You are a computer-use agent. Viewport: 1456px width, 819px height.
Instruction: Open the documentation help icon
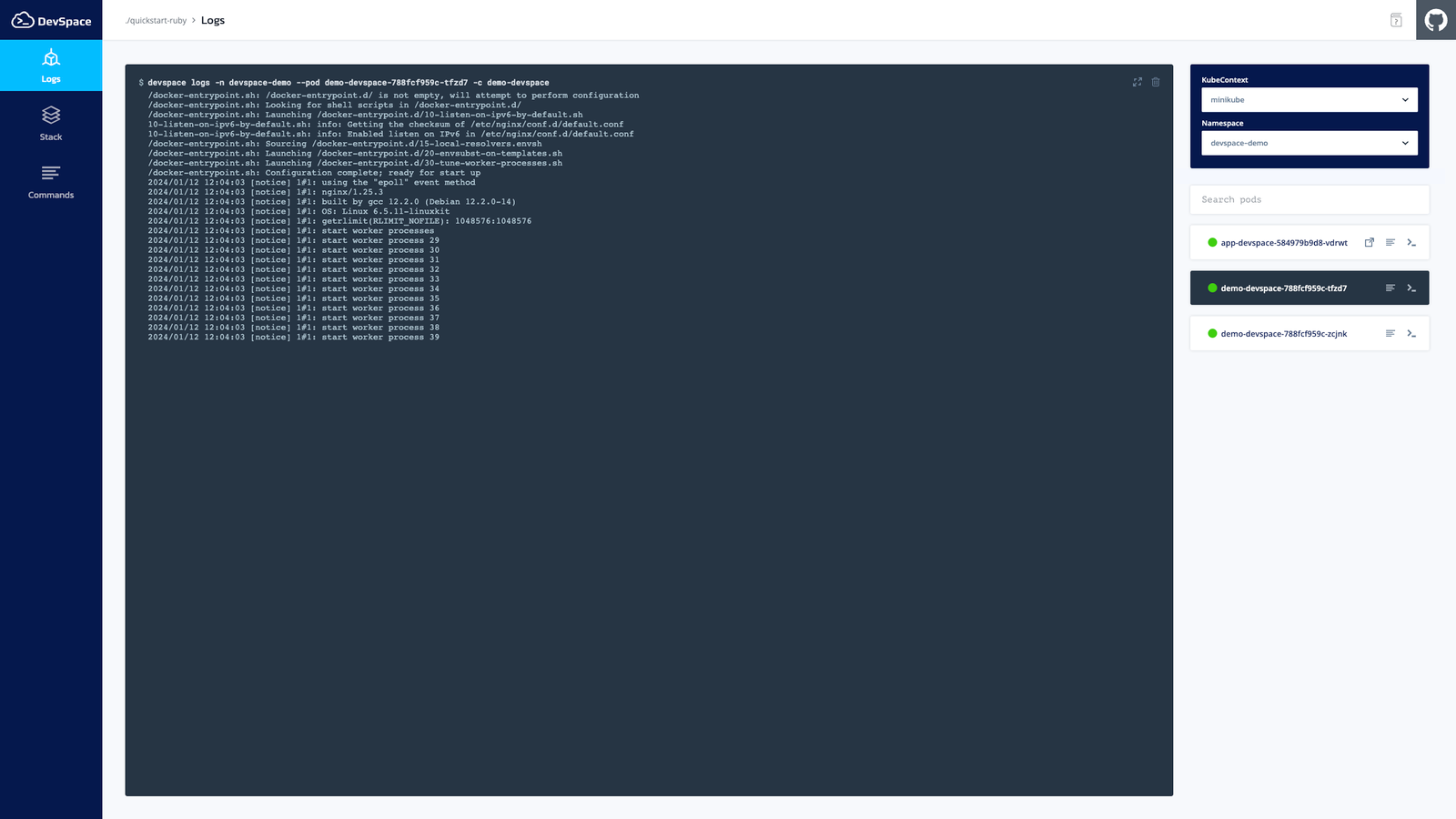[x=1396, y=19]
